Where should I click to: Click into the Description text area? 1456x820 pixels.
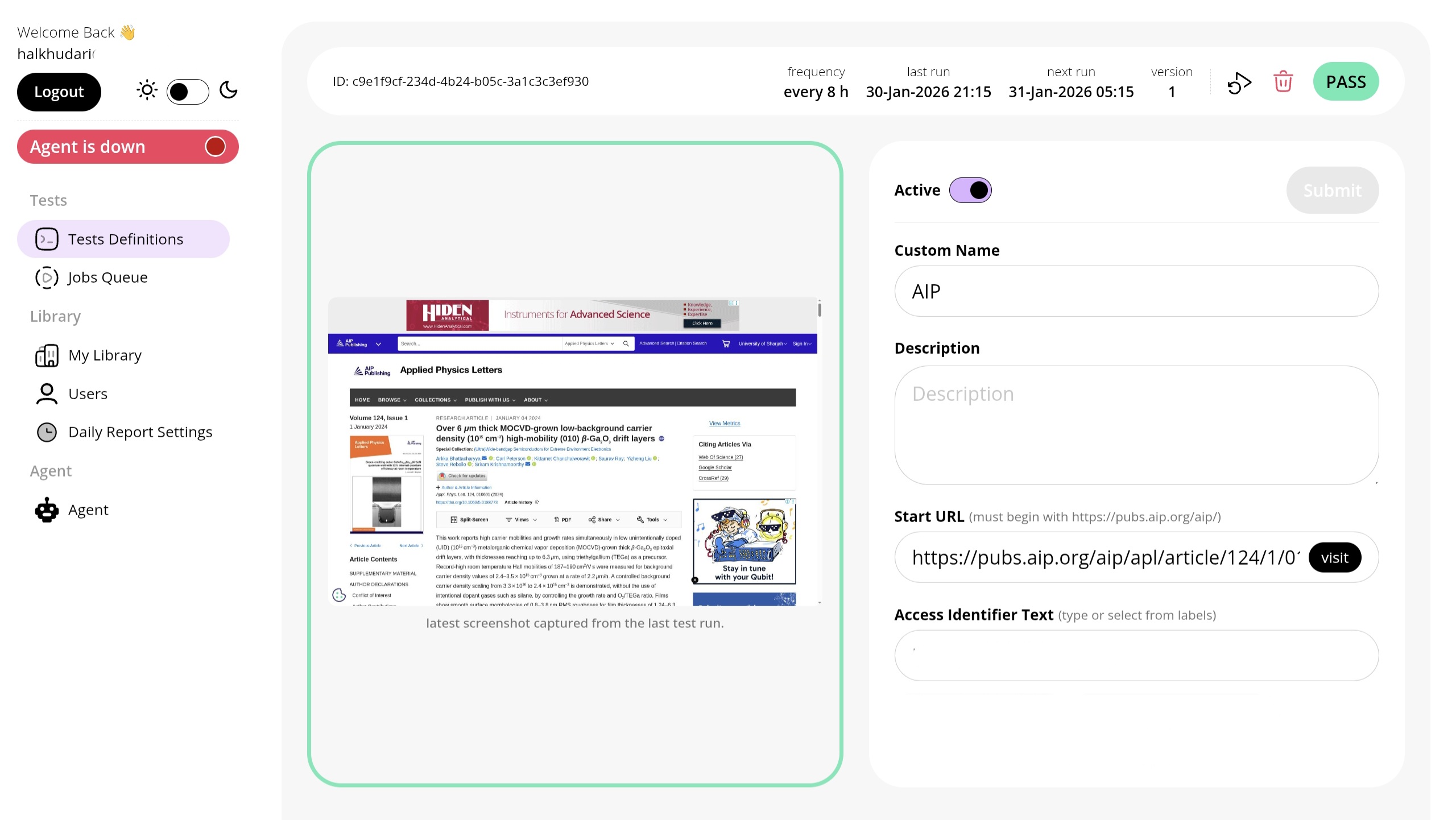pos(1136,425)
